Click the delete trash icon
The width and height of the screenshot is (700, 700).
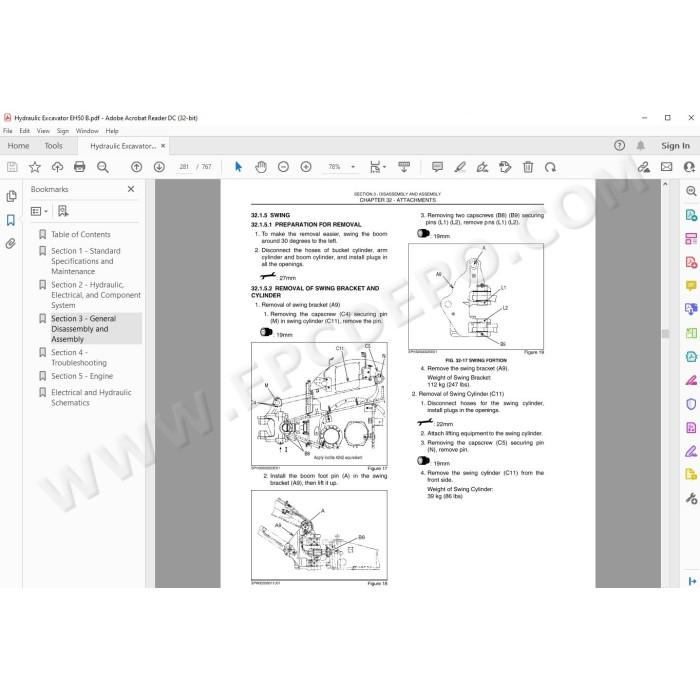point(528,167)
